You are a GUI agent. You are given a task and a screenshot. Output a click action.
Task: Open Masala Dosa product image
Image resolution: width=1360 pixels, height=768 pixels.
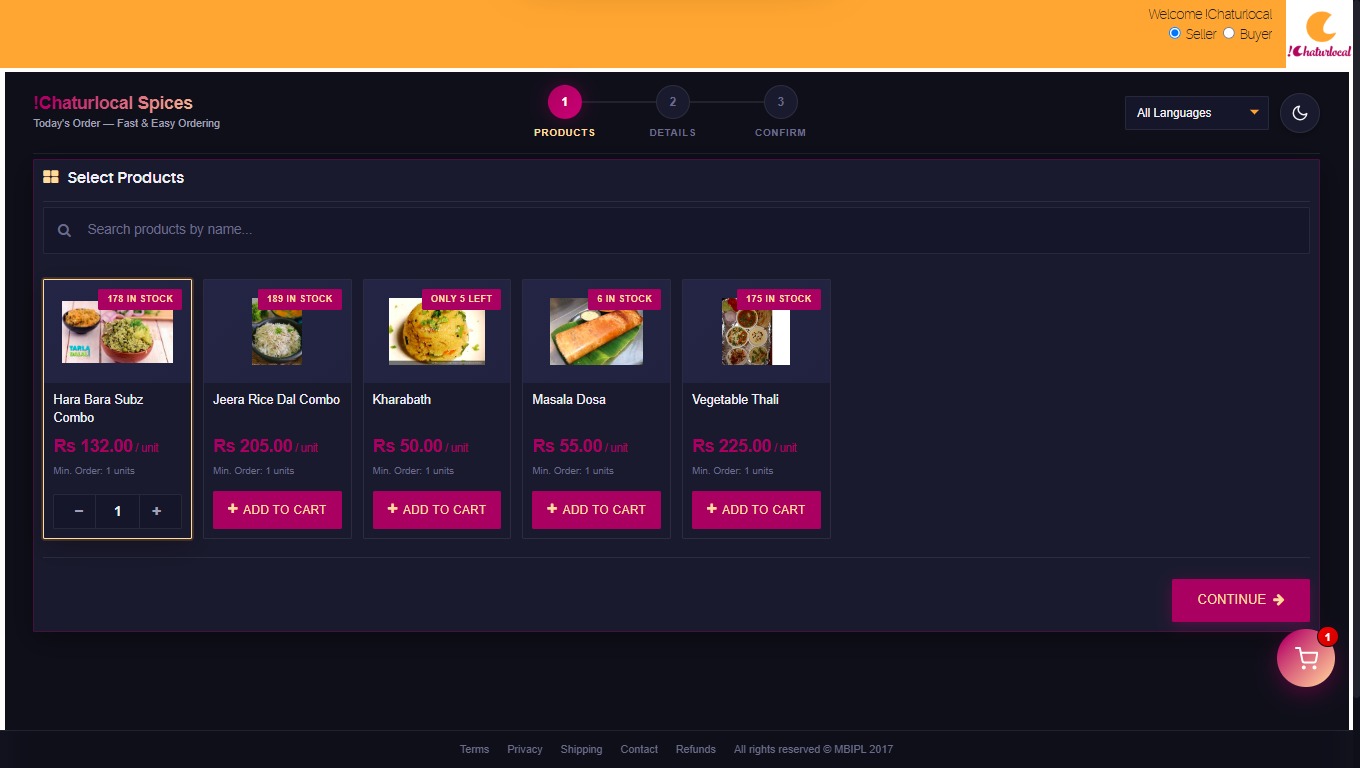(x=596, y=332)
